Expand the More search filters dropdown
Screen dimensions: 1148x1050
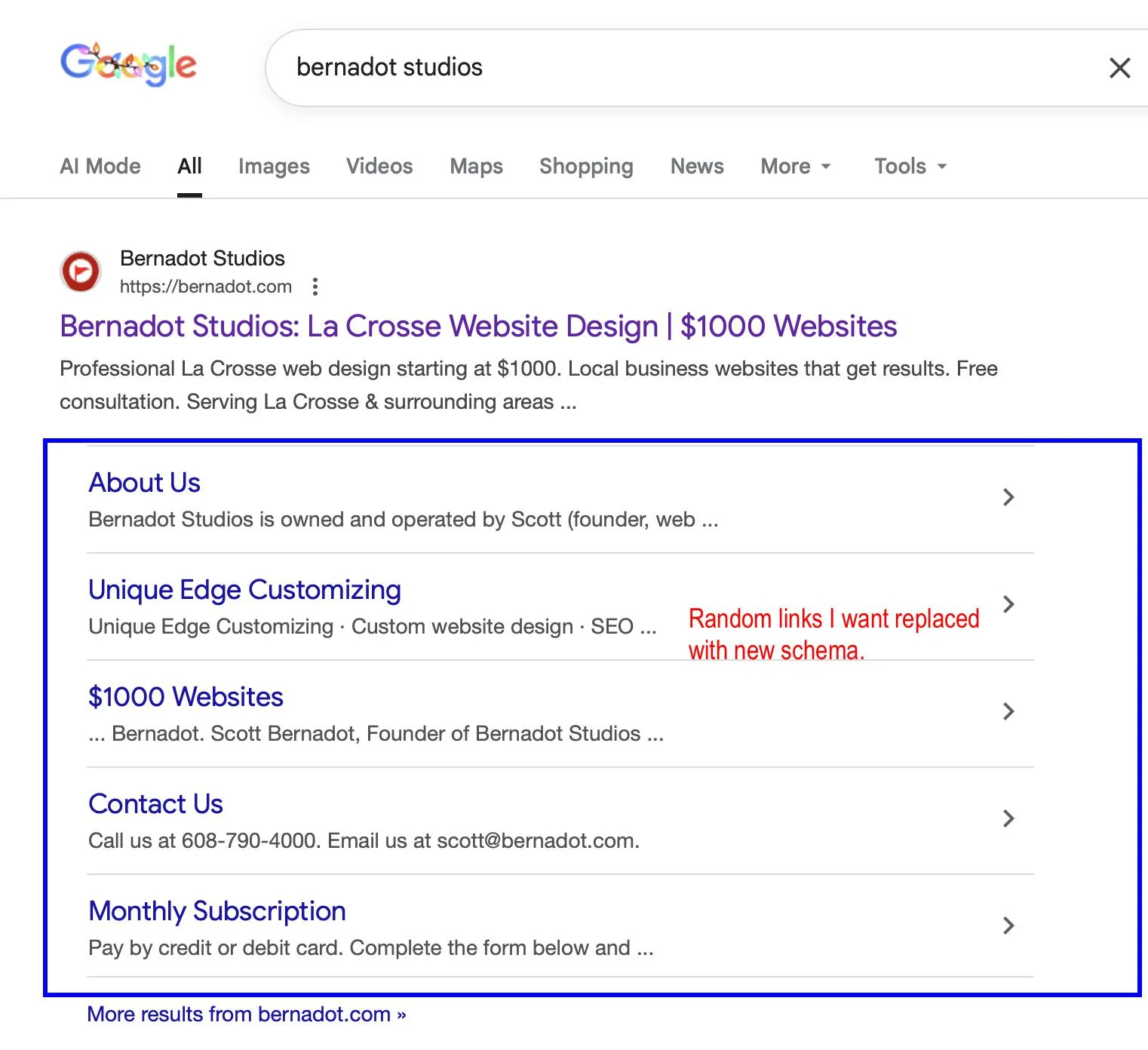(x=795, y=166)
